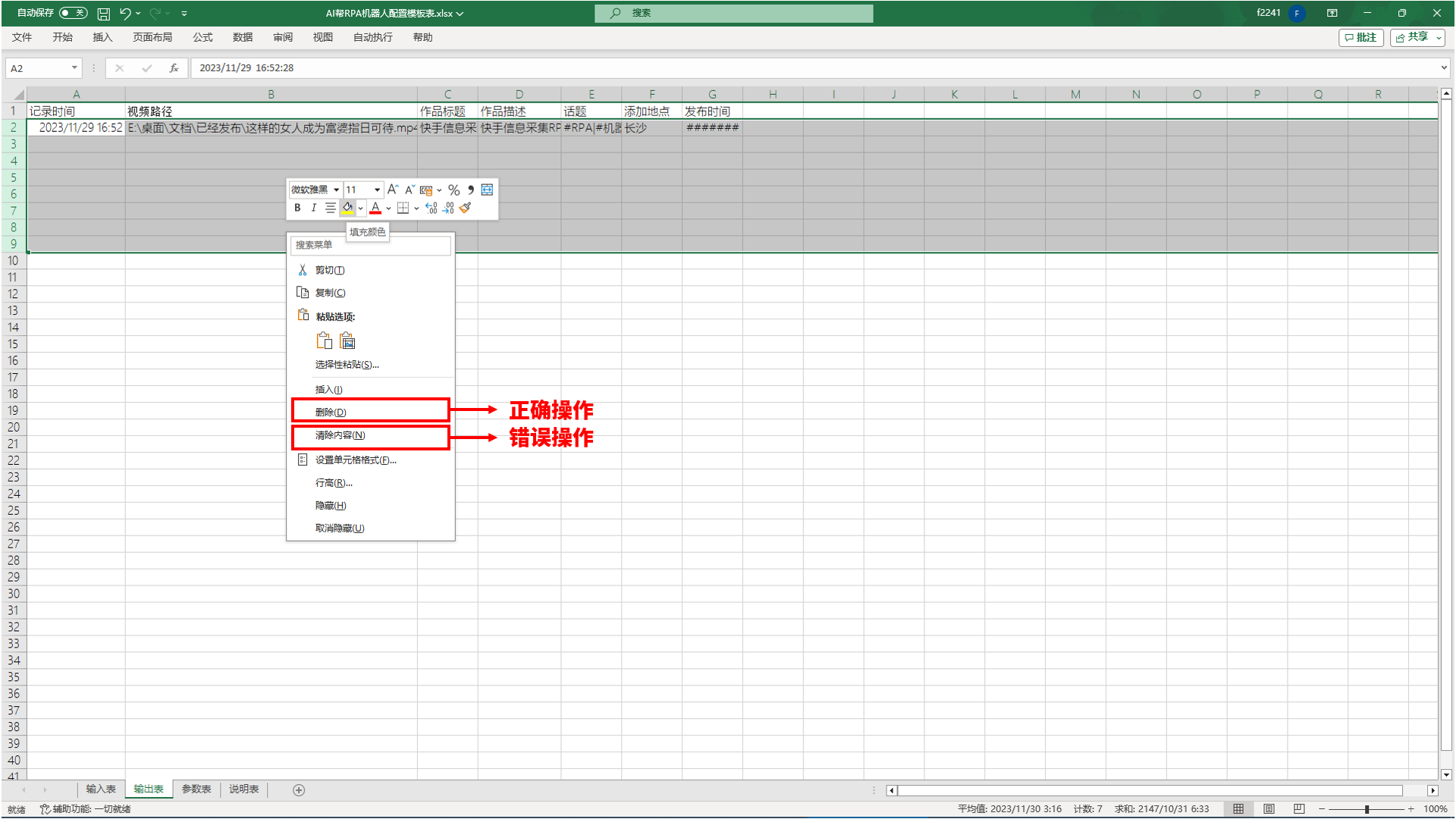Open 设置单元格格式 dialog from context menu
This screenshot has height=819, width=1456.
[x=371, y=460]
